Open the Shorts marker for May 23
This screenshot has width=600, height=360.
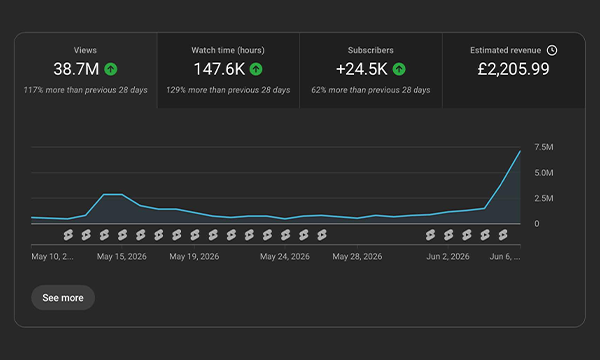click(x=267, y=235)
